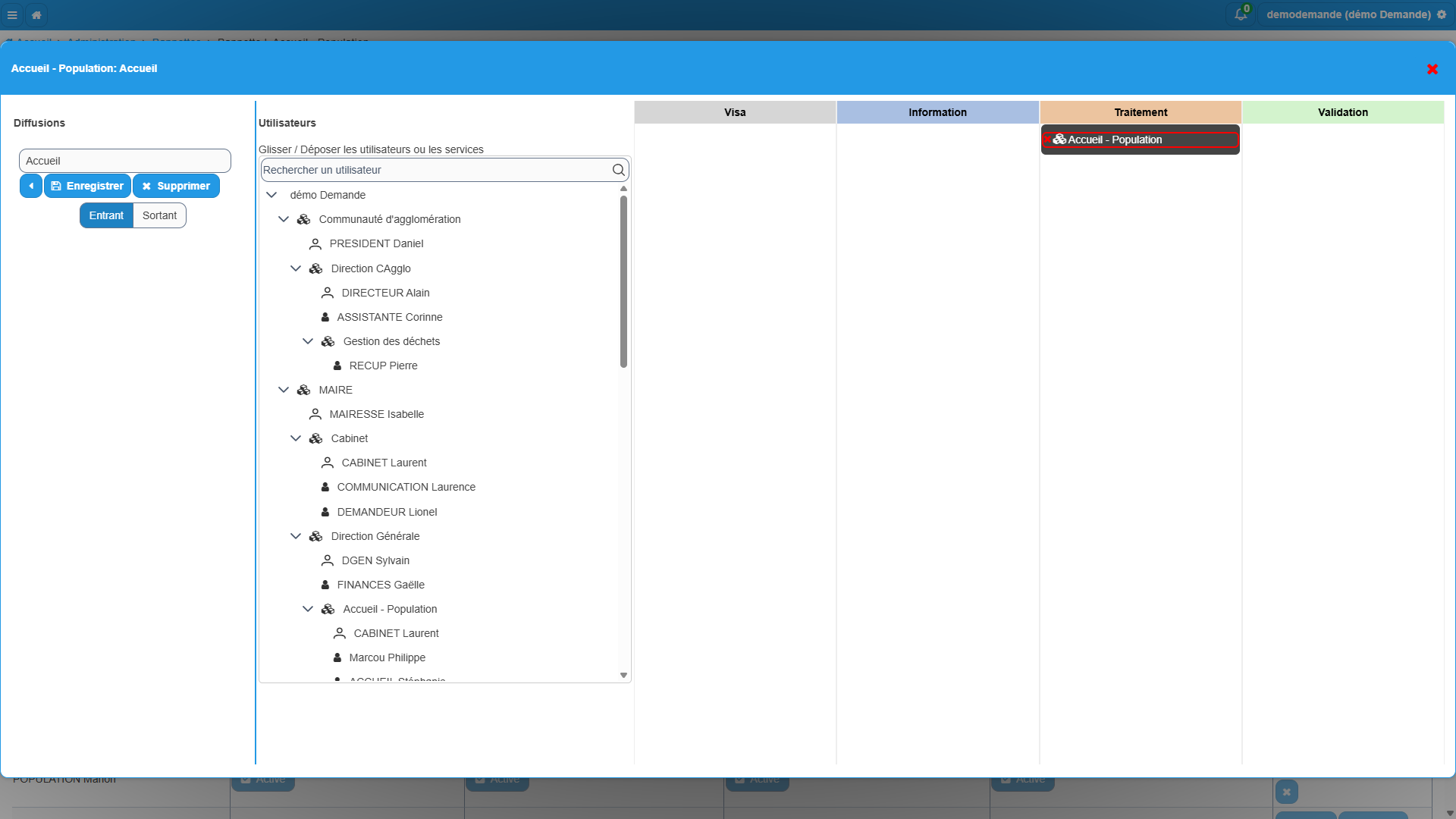The image size is (1456, 819).
Task: Select the Validation column header
Action: pos(1343,112)
